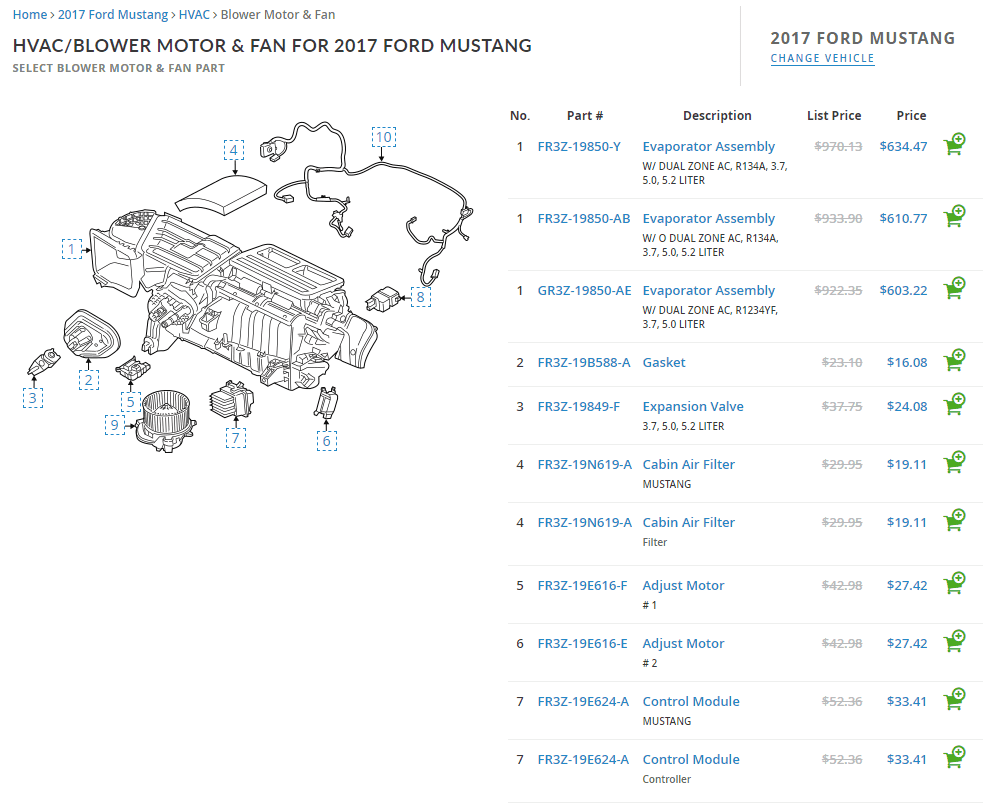The image size is (1004, 807).
Task: Add Expansion Valve to cart
Action: point(954,404)
